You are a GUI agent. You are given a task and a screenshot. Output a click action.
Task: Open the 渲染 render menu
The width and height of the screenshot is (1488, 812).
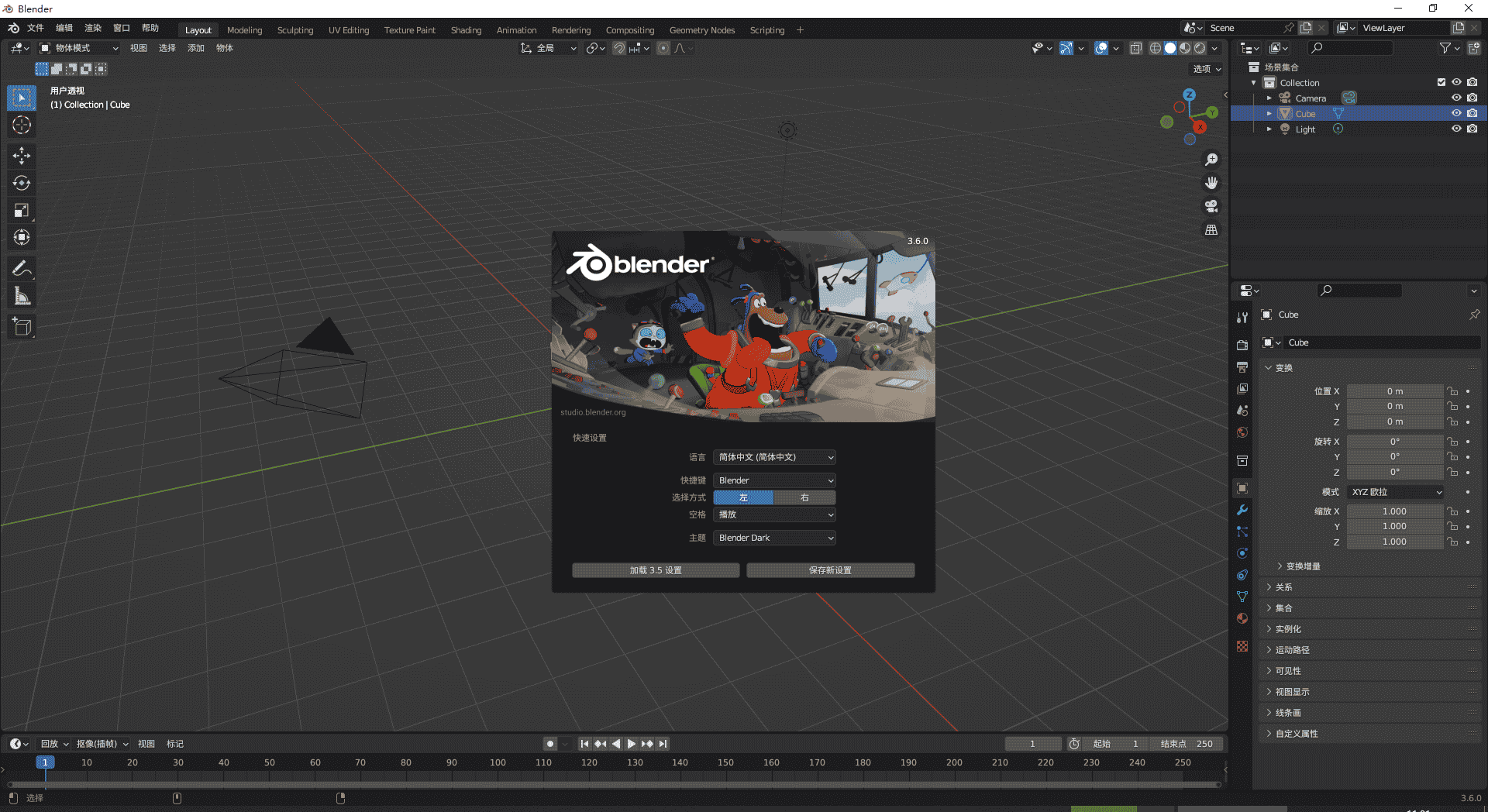click(93, 28)
